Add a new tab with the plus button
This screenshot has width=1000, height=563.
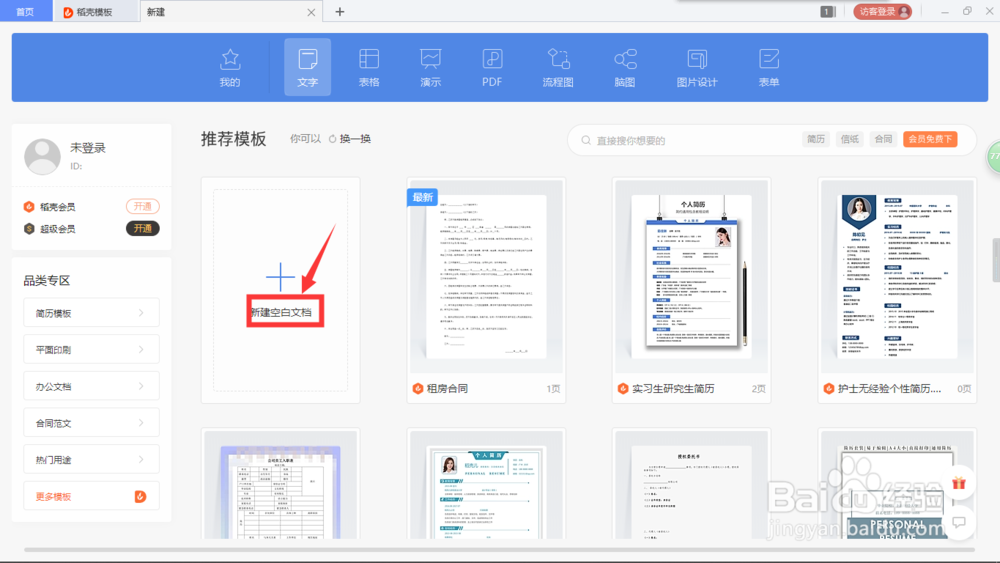point(339,11)
